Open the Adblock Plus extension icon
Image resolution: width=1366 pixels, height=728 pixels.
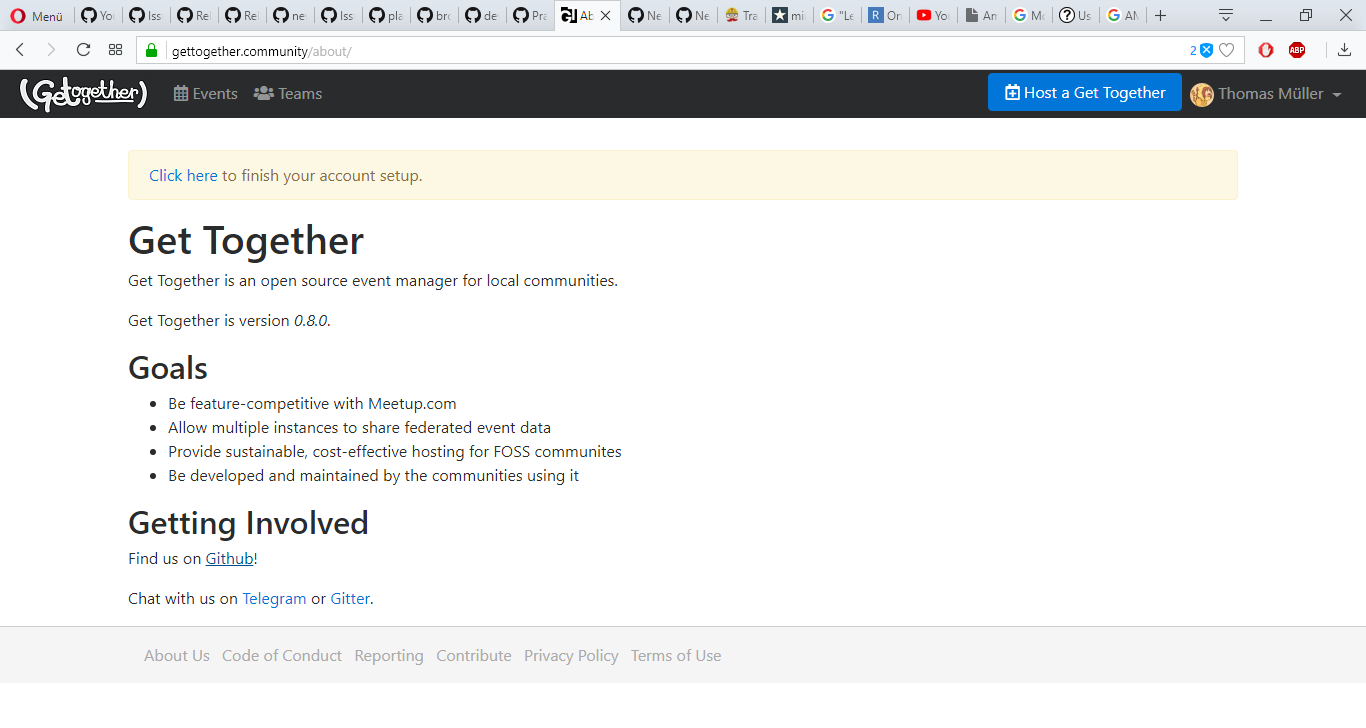click(1297, 49)
